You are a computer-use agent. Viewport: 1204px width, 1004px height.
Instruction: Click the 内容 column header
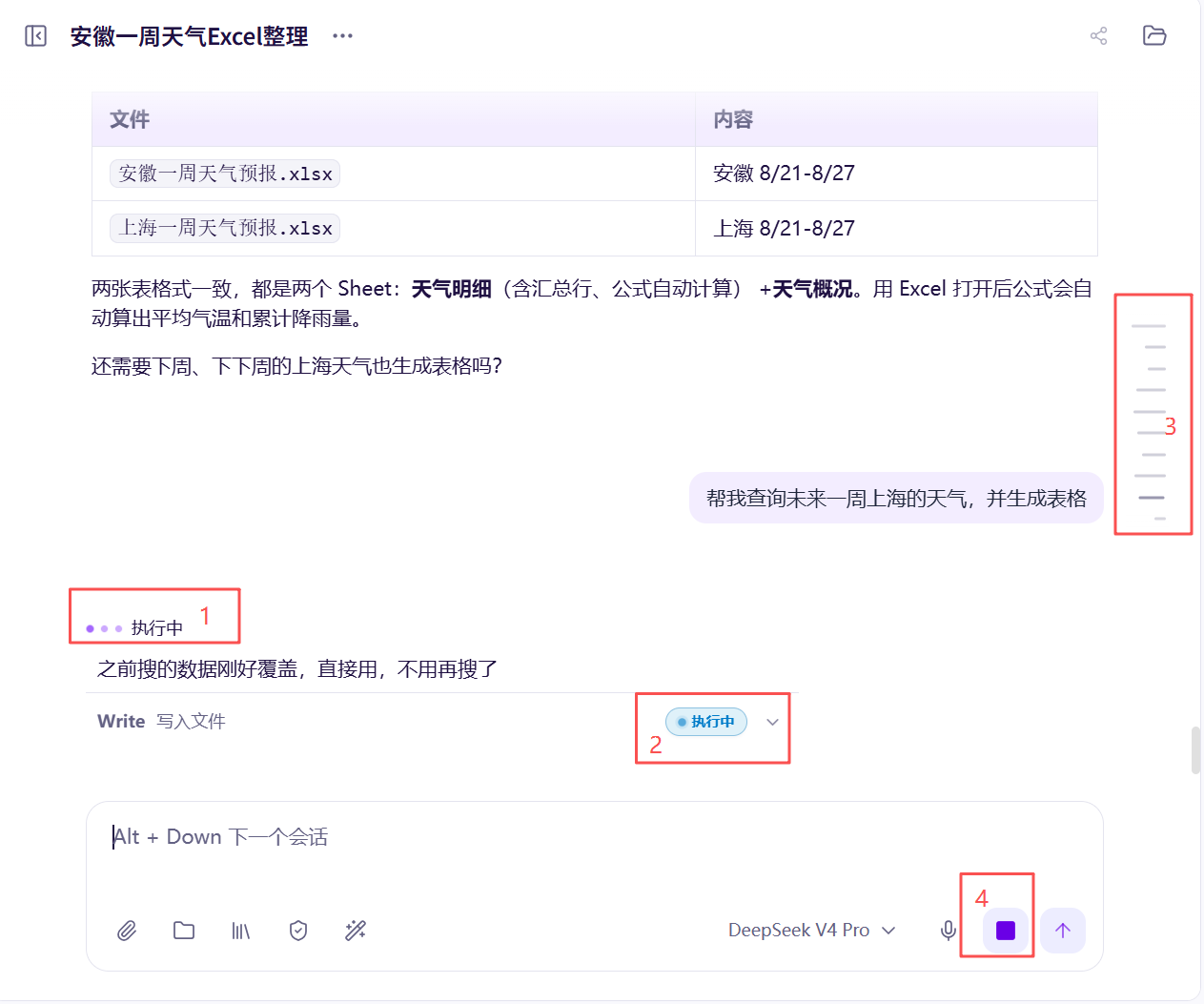tap(896, 119)
